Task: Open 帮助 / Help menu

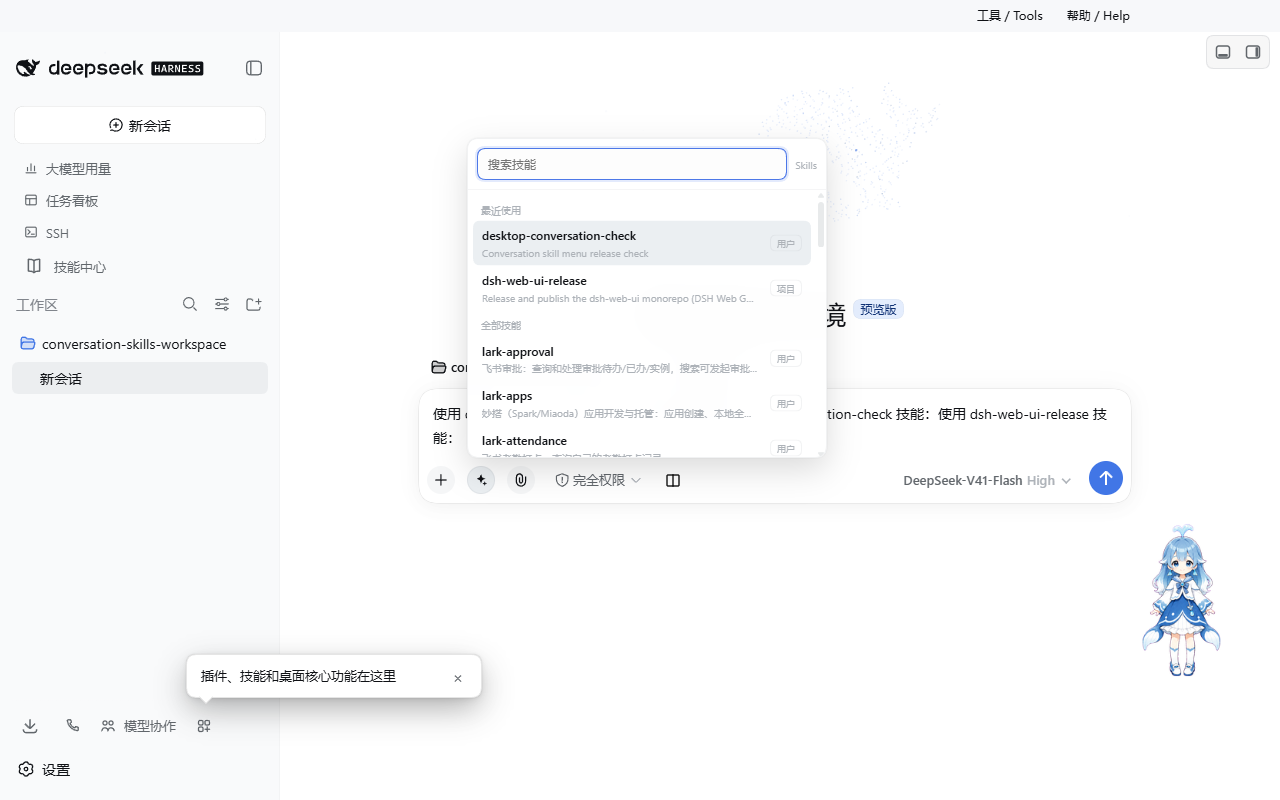Action: 1098,15
